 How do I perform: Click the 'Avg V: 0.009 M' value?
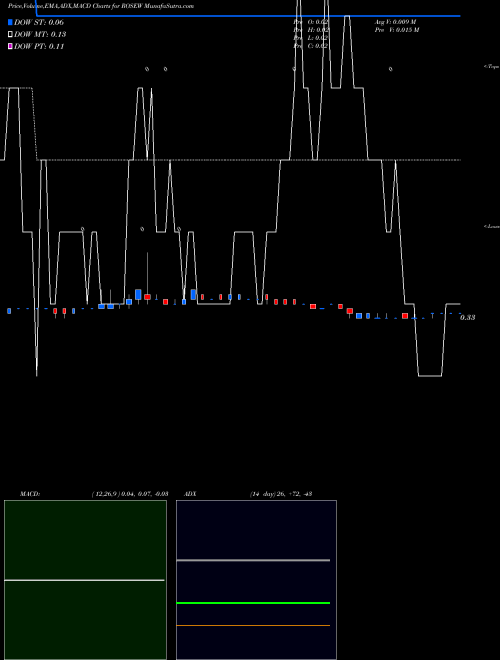tap(395, 22)
